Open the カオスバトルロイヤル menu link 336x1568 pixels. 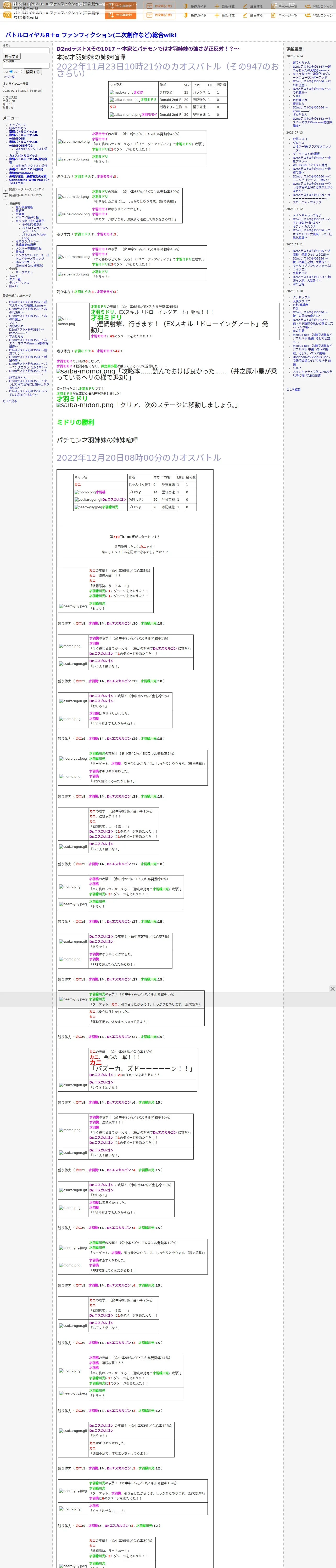(x=23, y=156)
